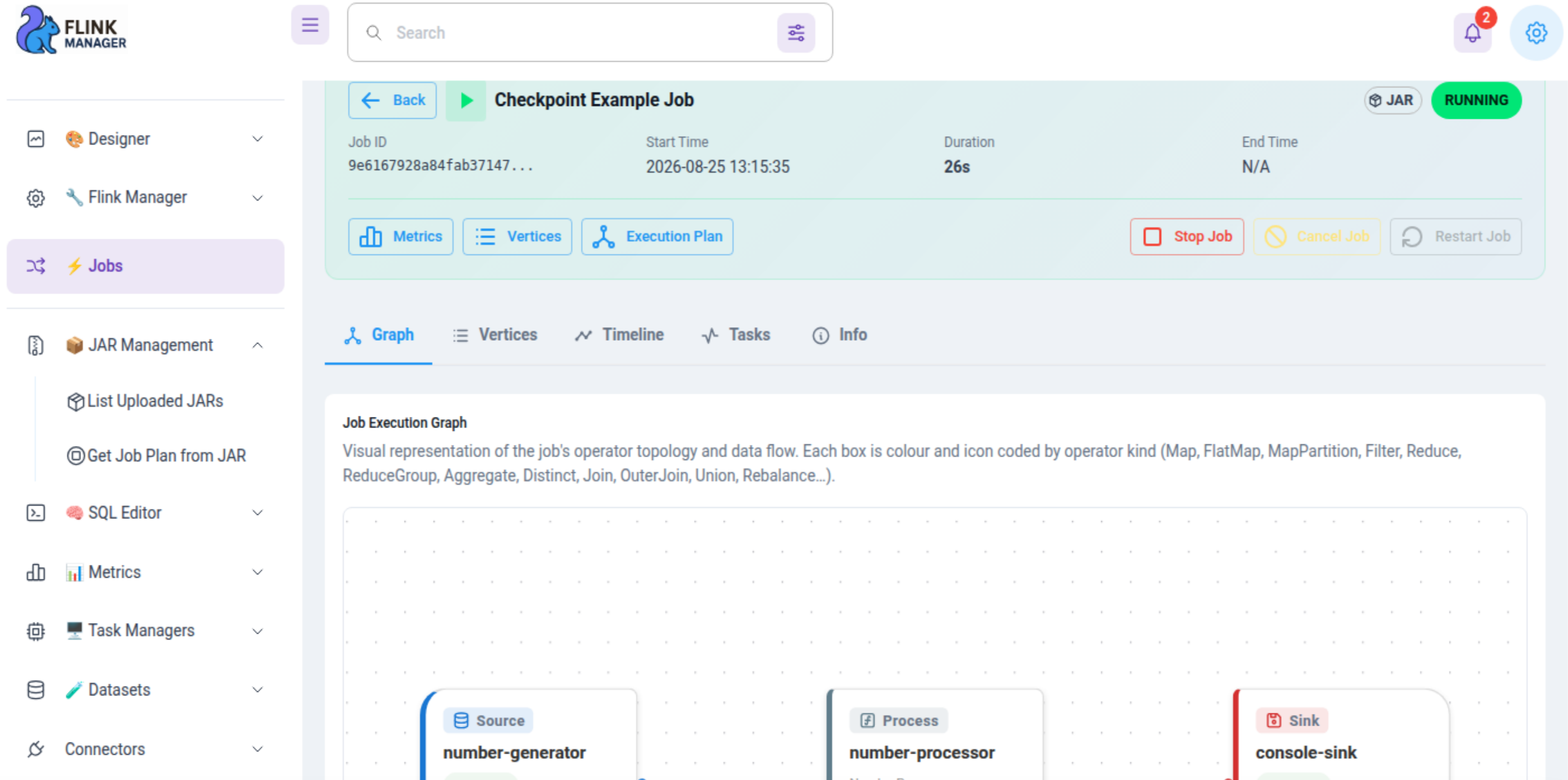Image resolution: width=1568 pixels, height=780 pixels.
Task: Collapse the JAR Management section chevron
Action: (258, 345)
